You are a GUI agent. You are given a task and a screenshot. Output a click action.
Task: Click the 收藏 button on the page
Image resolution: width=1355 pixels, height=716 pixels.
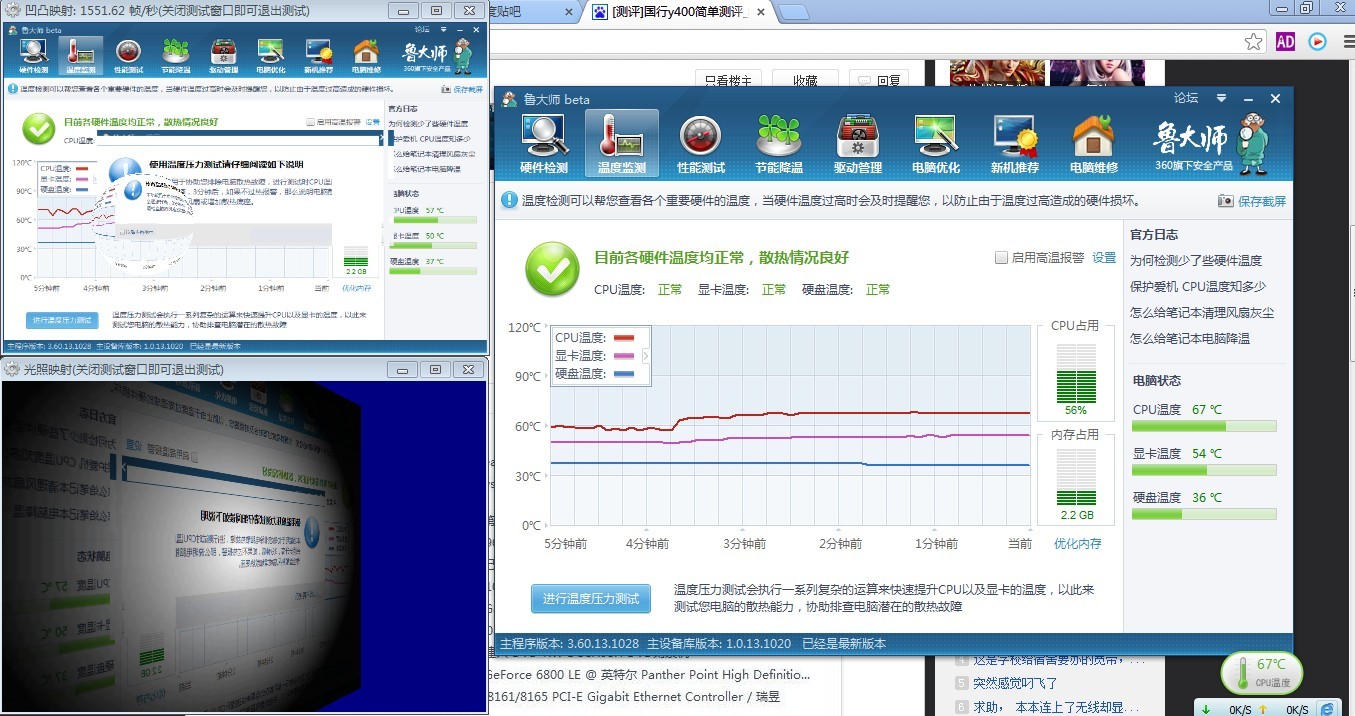point(805,81)
